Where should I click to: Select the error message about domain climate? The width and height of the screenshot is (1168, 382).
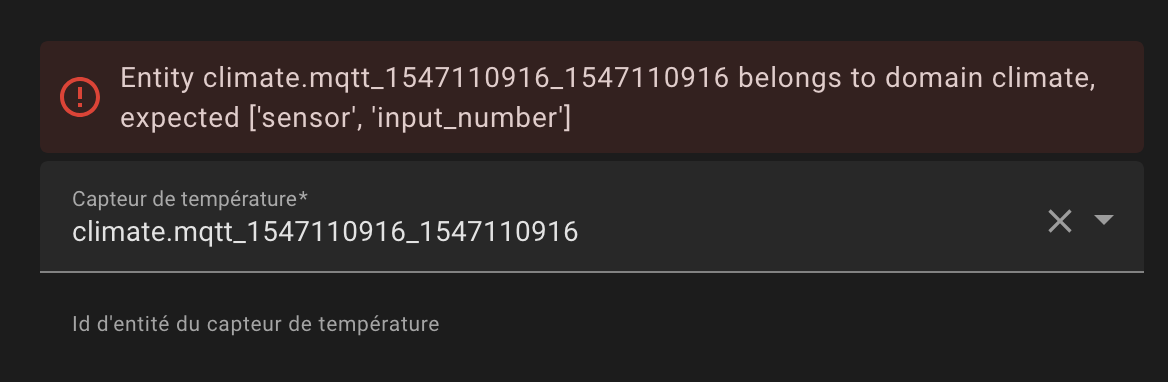point(608,98)
